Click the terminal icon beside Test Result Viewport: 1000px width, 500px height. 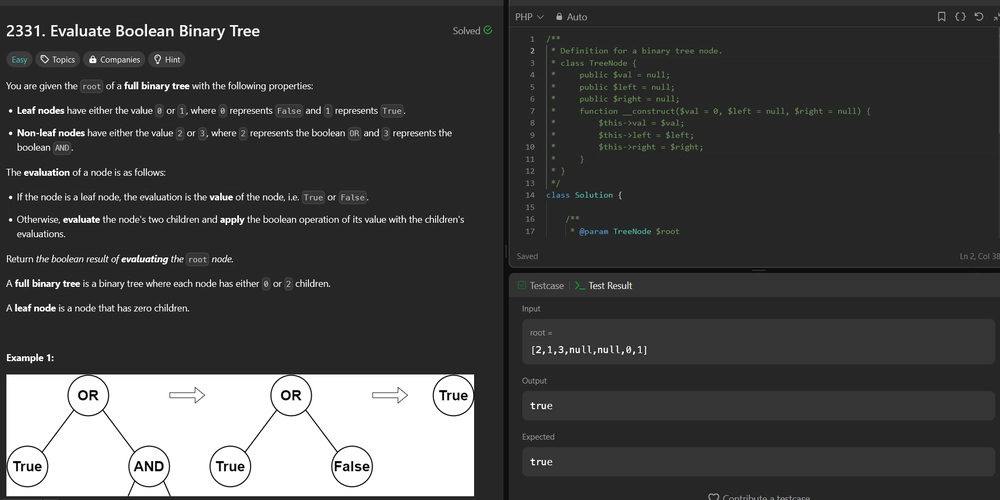point(580,286)
